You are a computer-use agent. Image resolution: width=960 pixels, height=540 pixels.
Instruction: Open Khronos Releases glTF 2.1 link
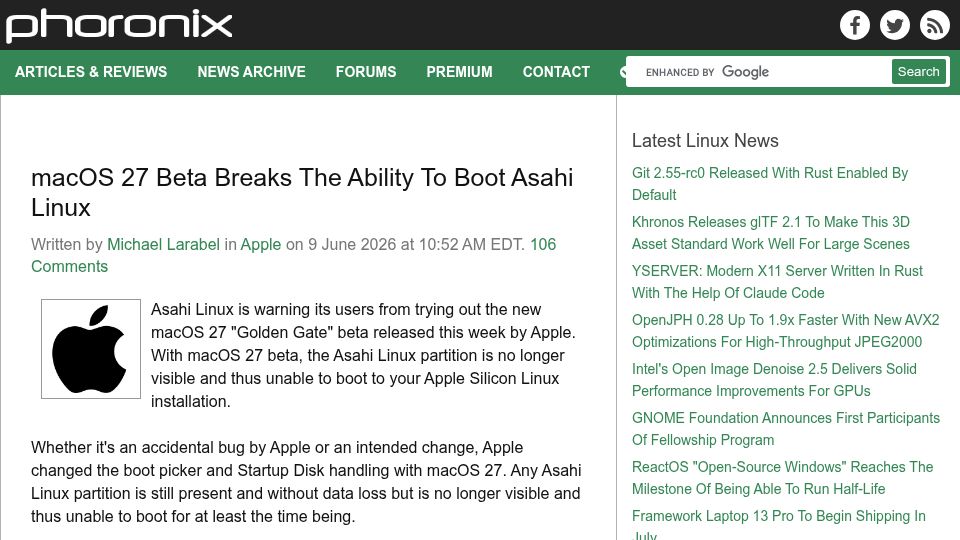[771, 233]
